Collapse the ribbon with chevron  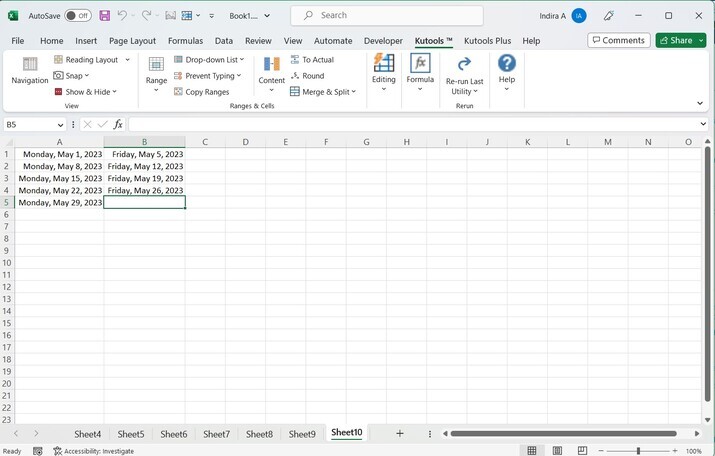[700, 103]
